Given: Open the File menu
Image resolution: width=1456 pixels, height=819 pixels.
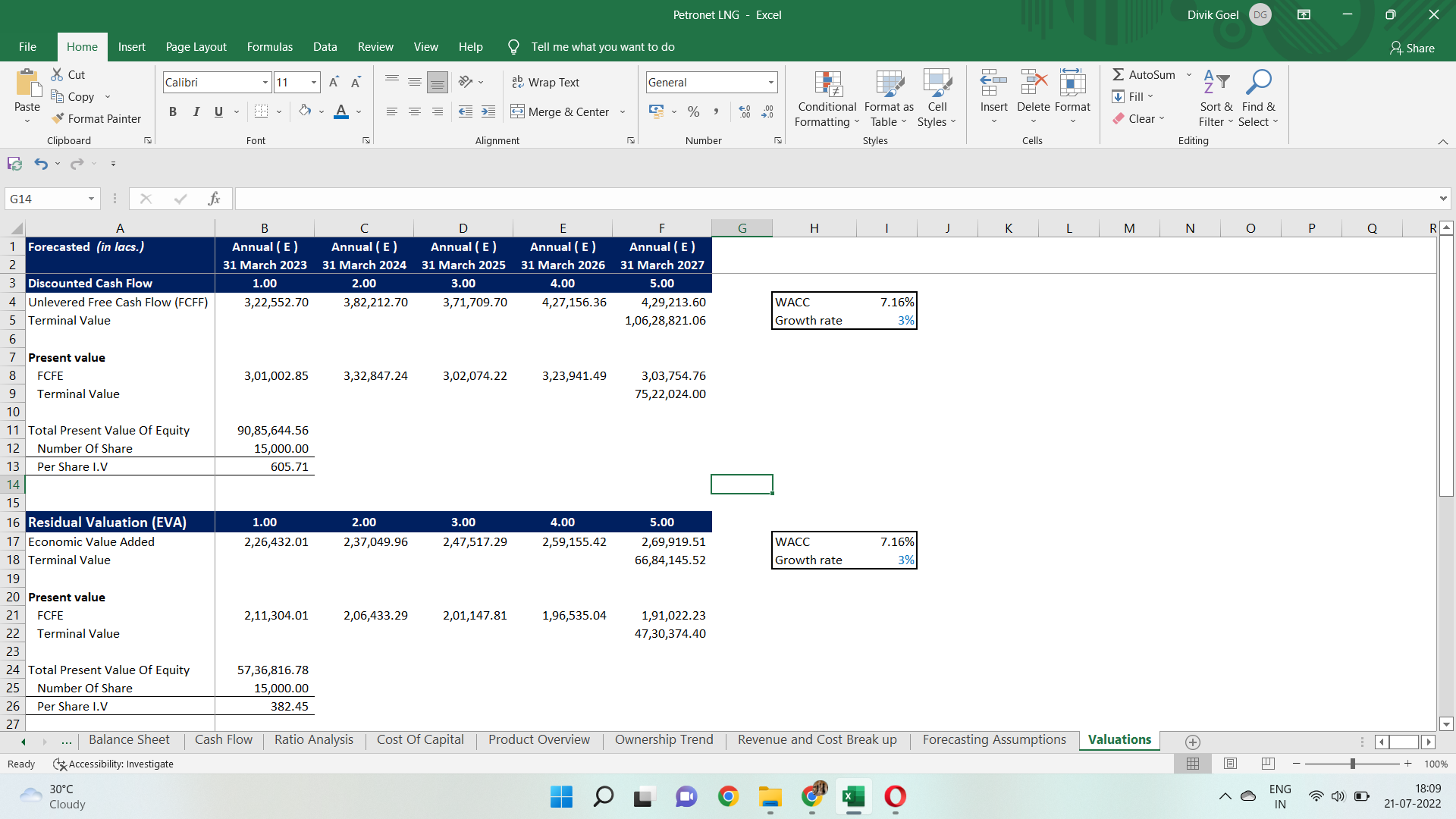Looking at the screenshot, I should pos(27,47).
